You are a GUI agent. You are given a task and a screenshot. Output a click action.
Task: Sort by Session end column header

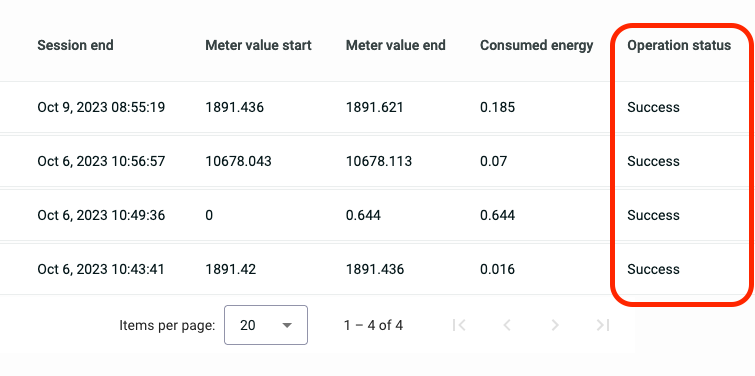click(x=76, y=45)
